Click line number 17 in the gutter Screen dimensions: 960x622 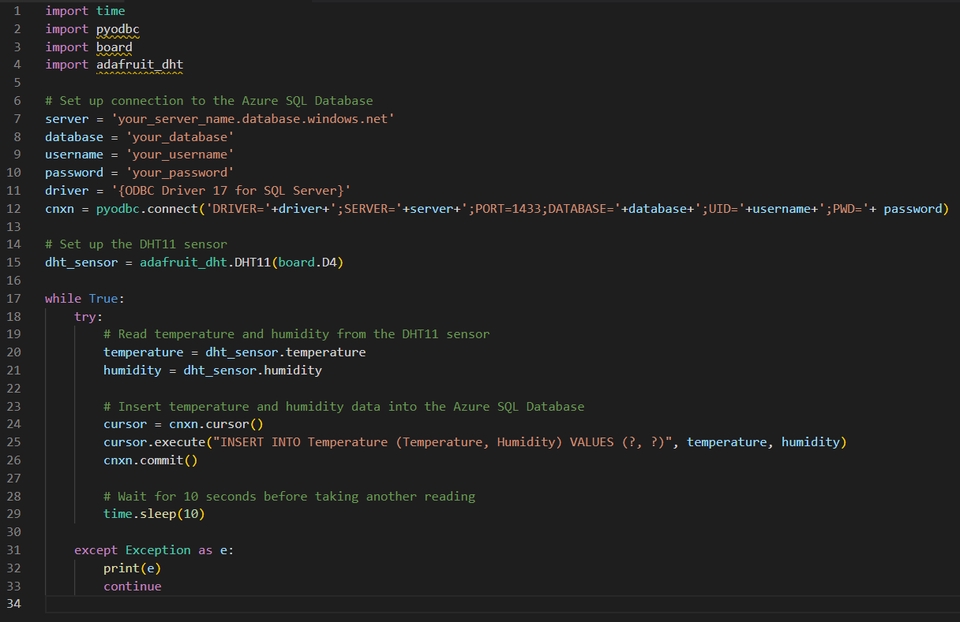[x=13, y=298]
